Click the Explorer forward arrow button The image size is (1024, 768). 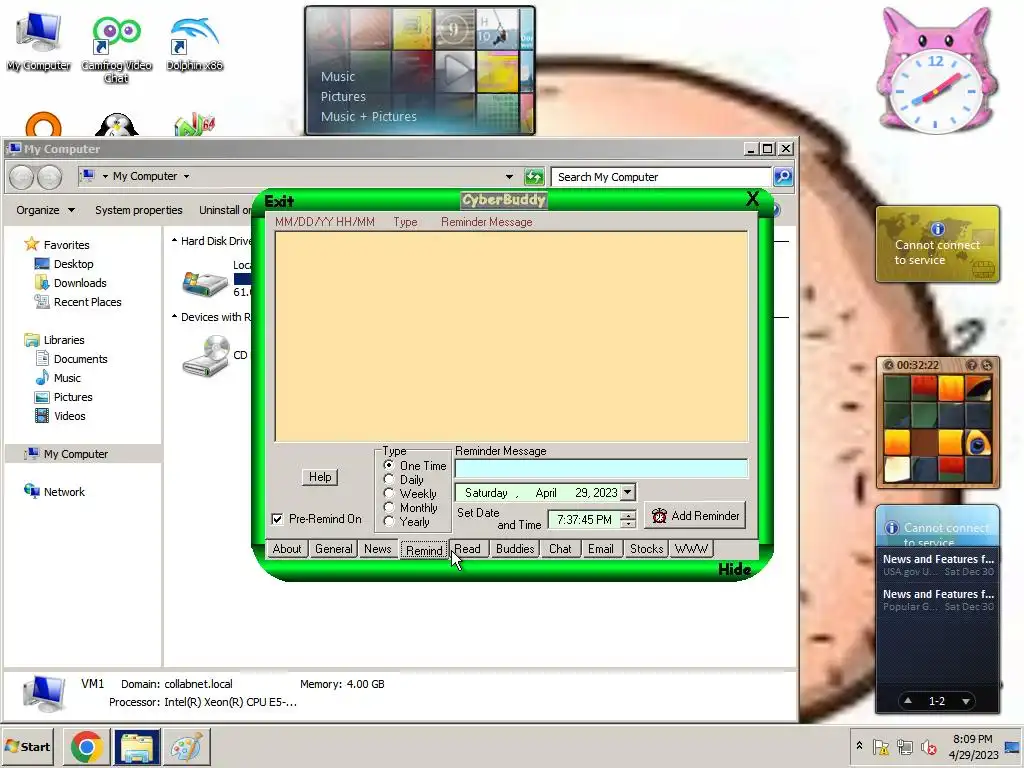pyautogui.click(x=49, y=177)
